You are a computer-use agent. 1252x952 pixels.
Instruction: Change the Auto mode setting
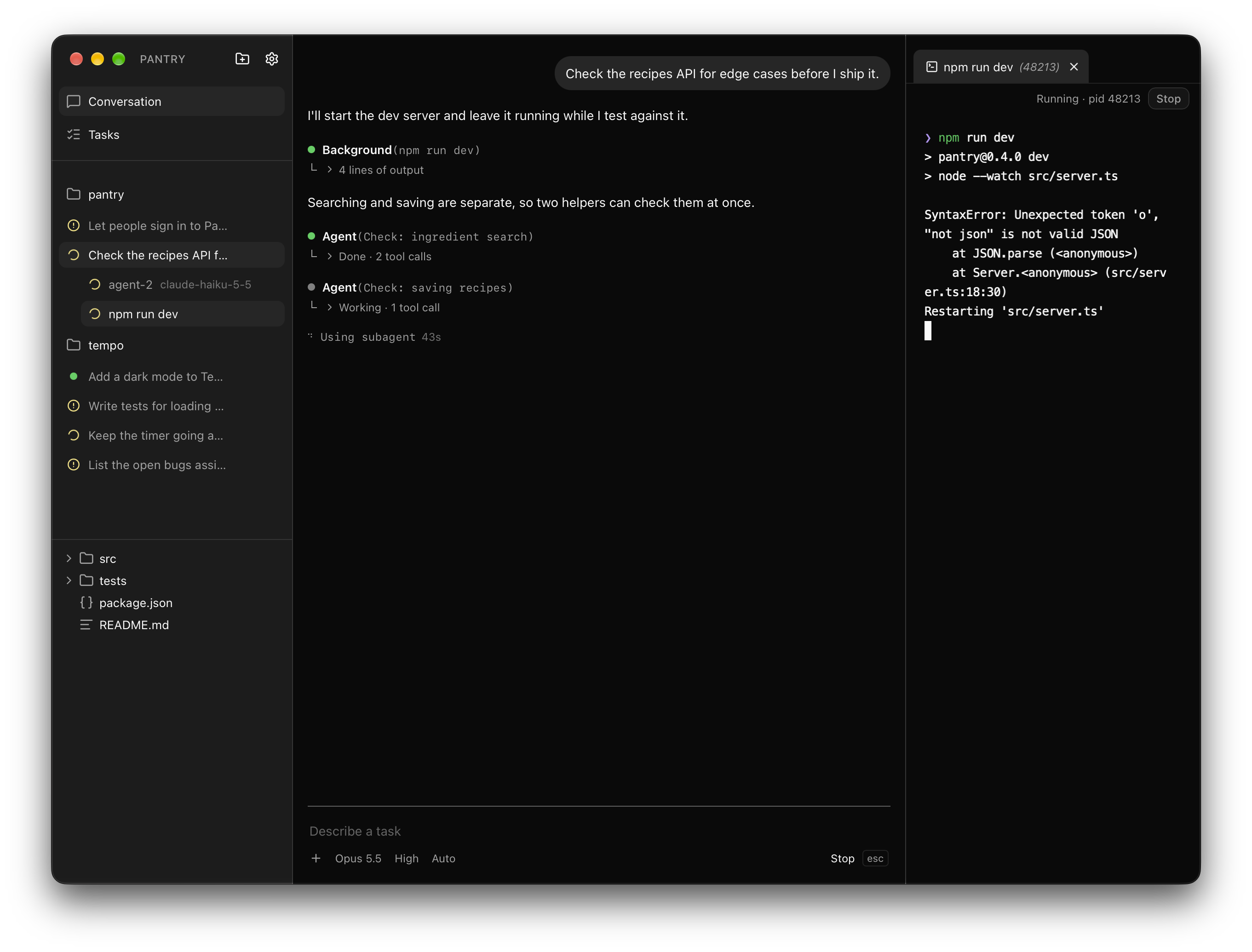(x=443, y=859)
